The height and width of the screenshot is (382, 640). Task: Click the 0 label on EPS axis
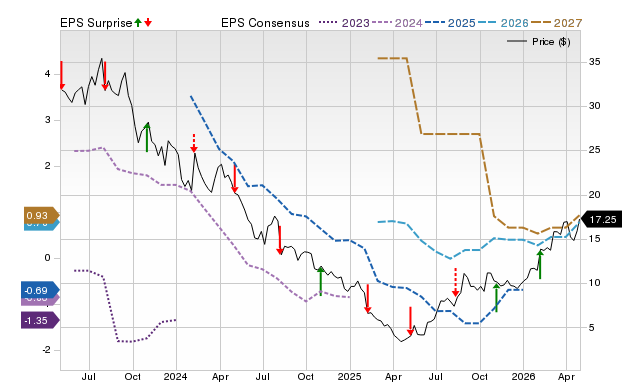47,258
